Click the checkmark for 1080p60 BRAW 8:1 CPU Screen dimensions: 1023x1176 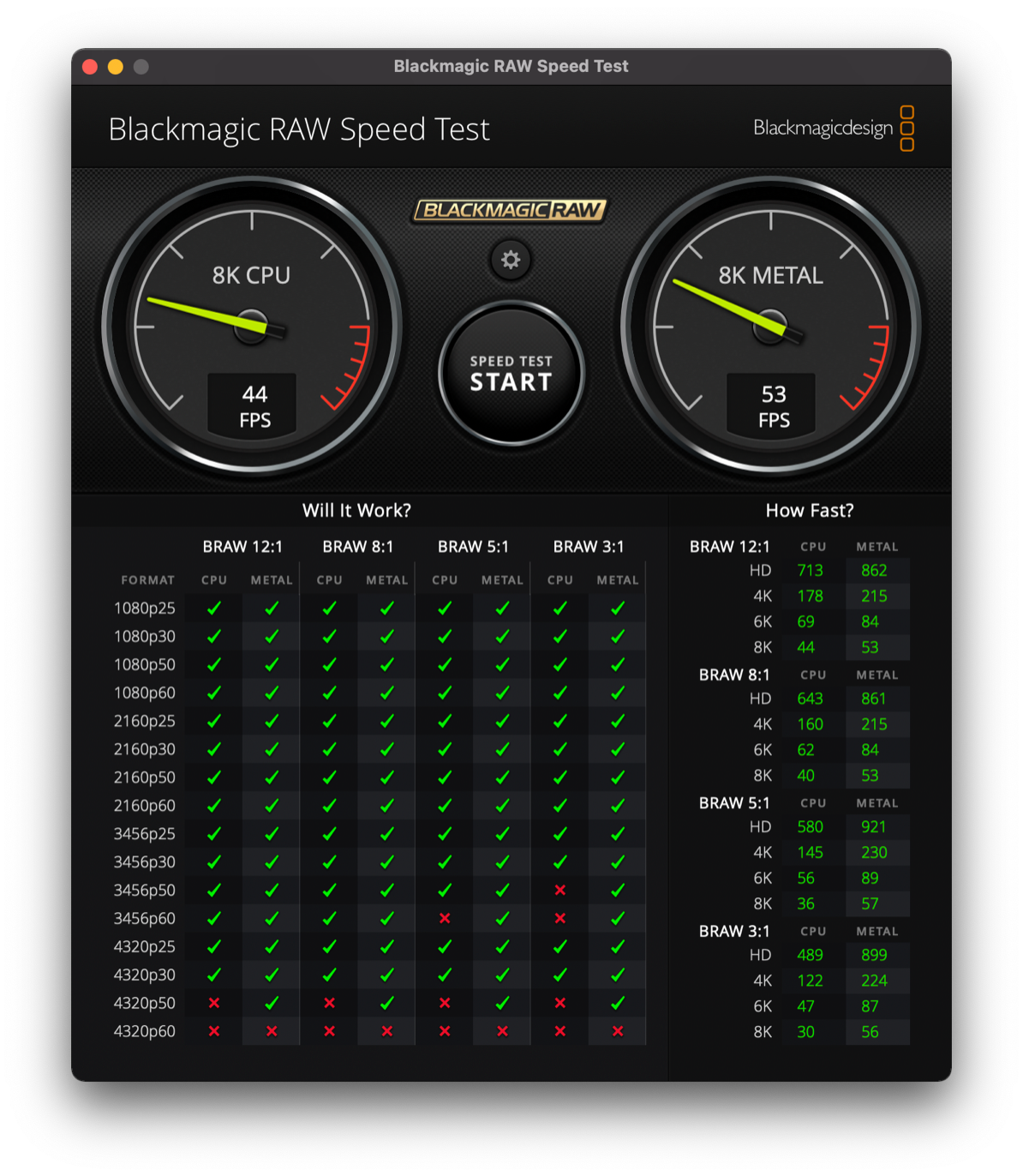pyautogui.click(x=329, y=693)
